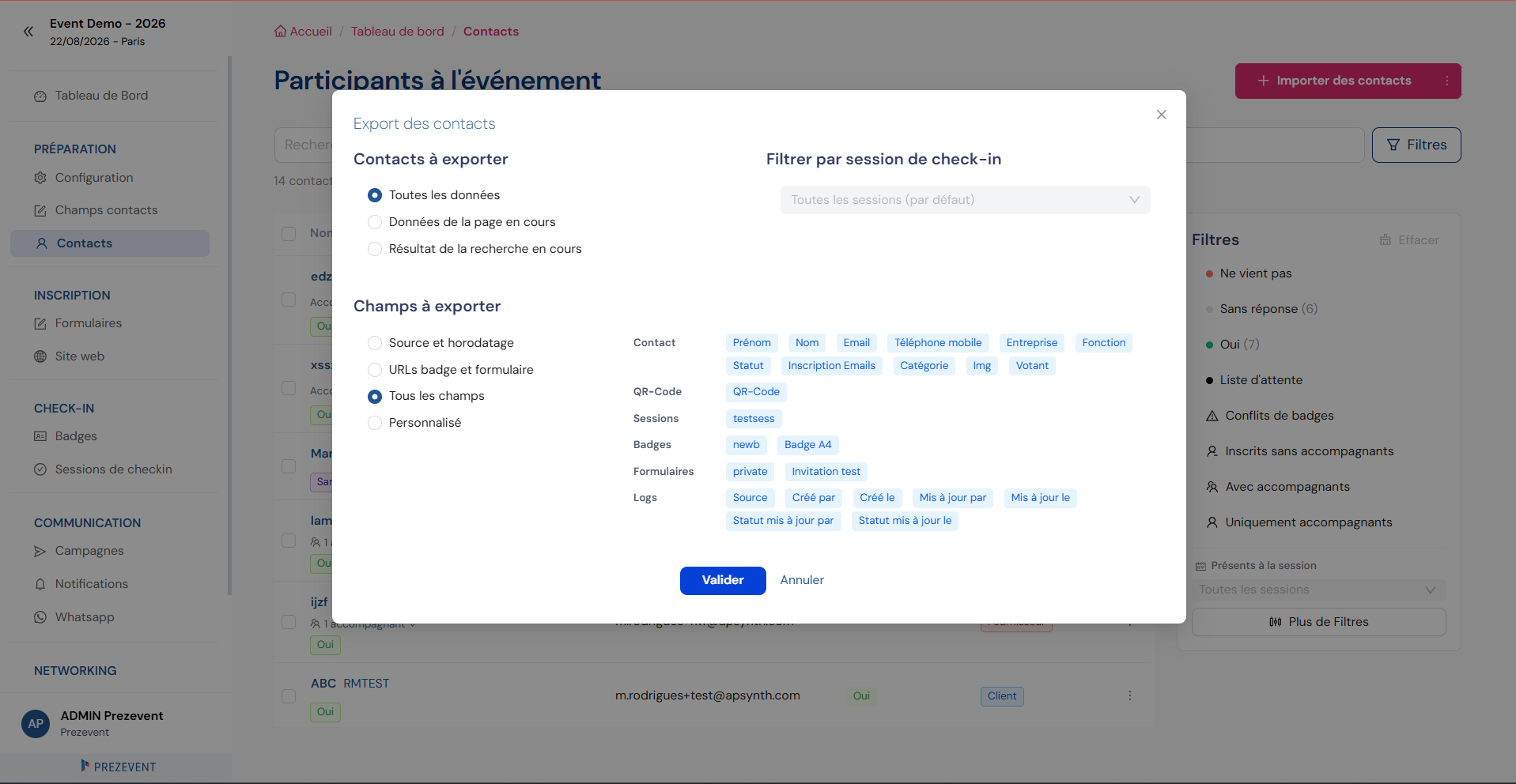Click the Valider button
Screen dimensions: 1516x784
(x=723, y=580)
